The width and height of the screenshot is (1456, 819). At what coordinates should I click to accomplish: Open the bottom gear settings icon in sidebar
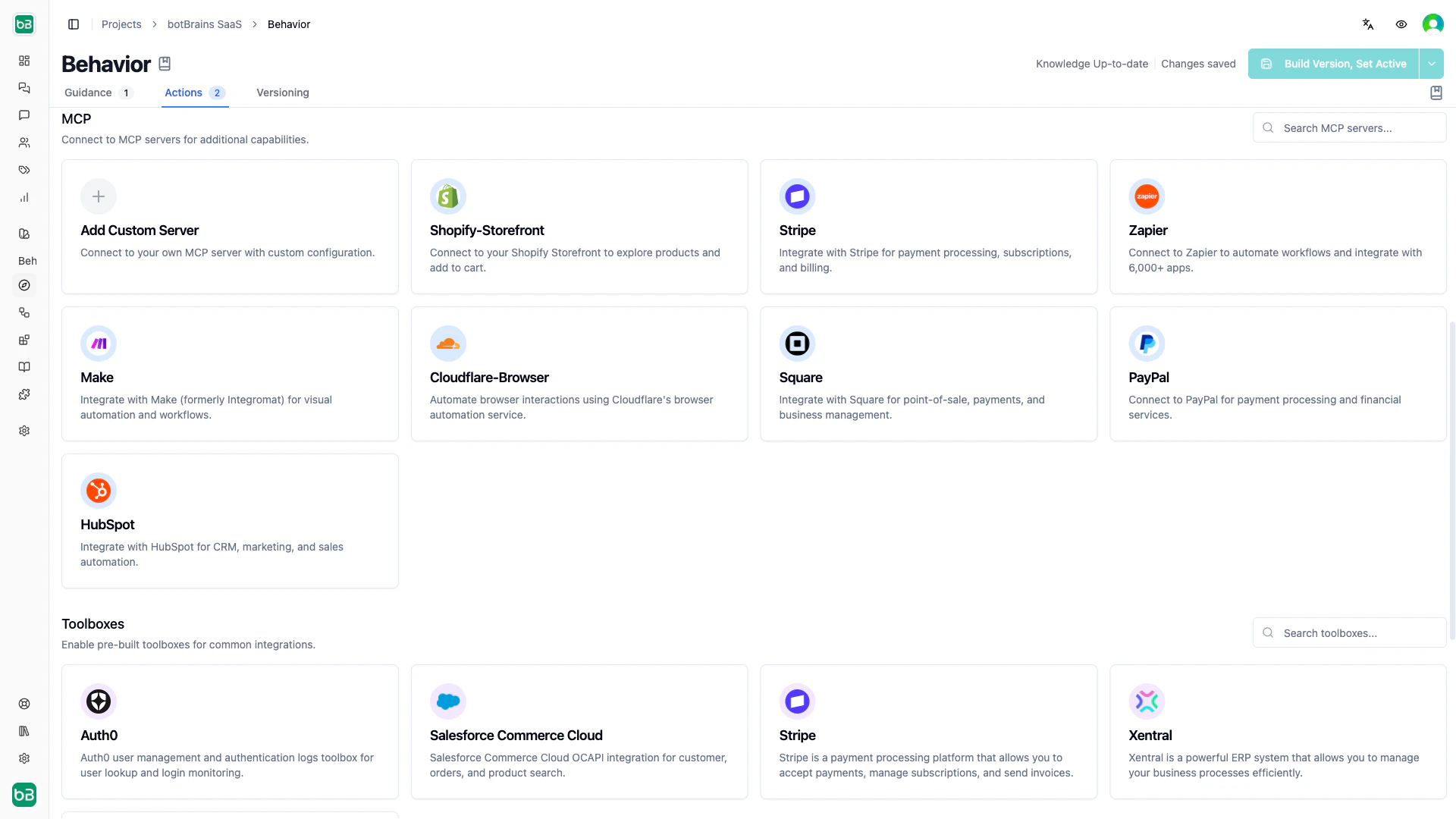coord(24,758)
